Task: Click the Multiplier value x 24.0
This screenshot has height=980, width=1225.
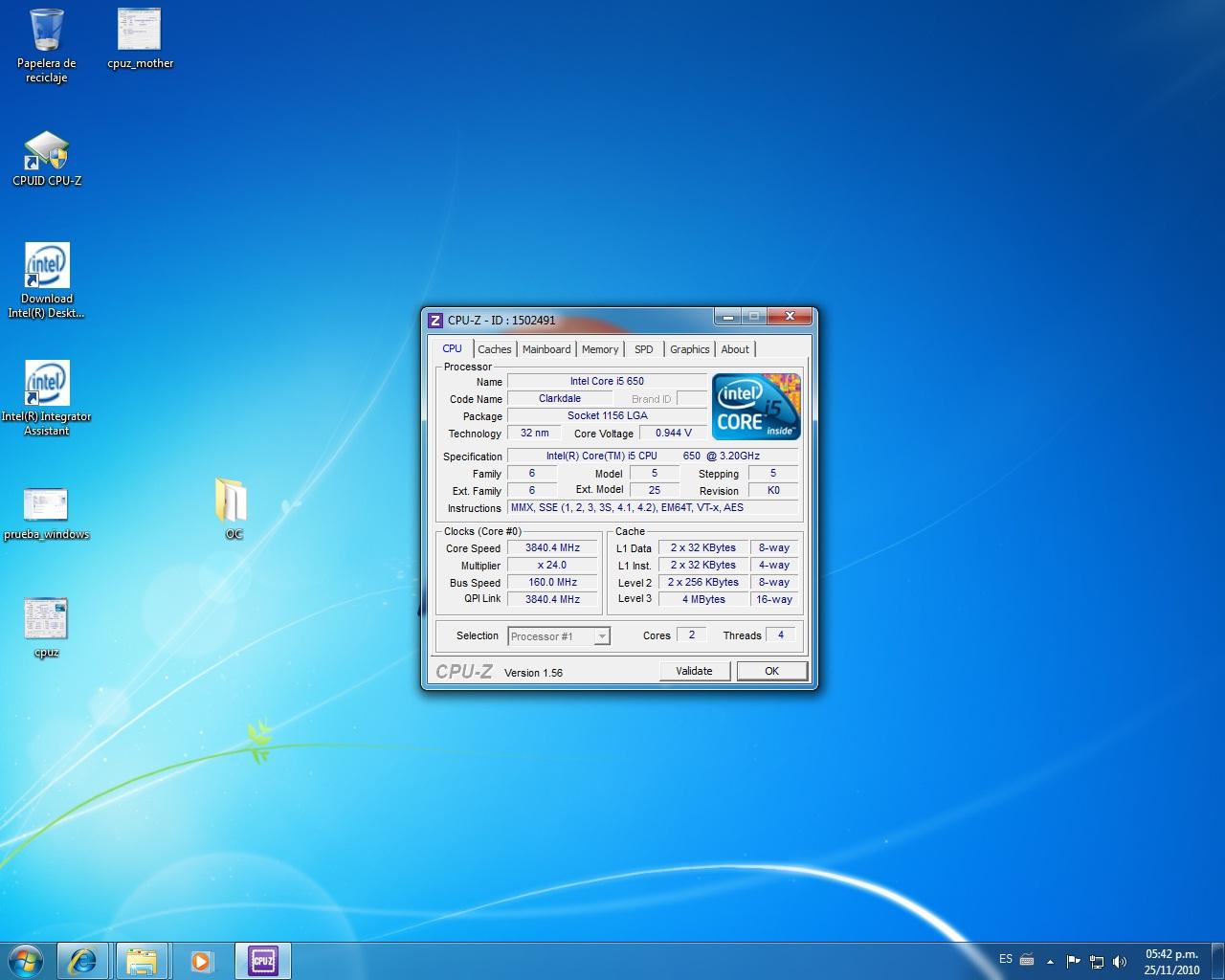Action: click(552, 565)
